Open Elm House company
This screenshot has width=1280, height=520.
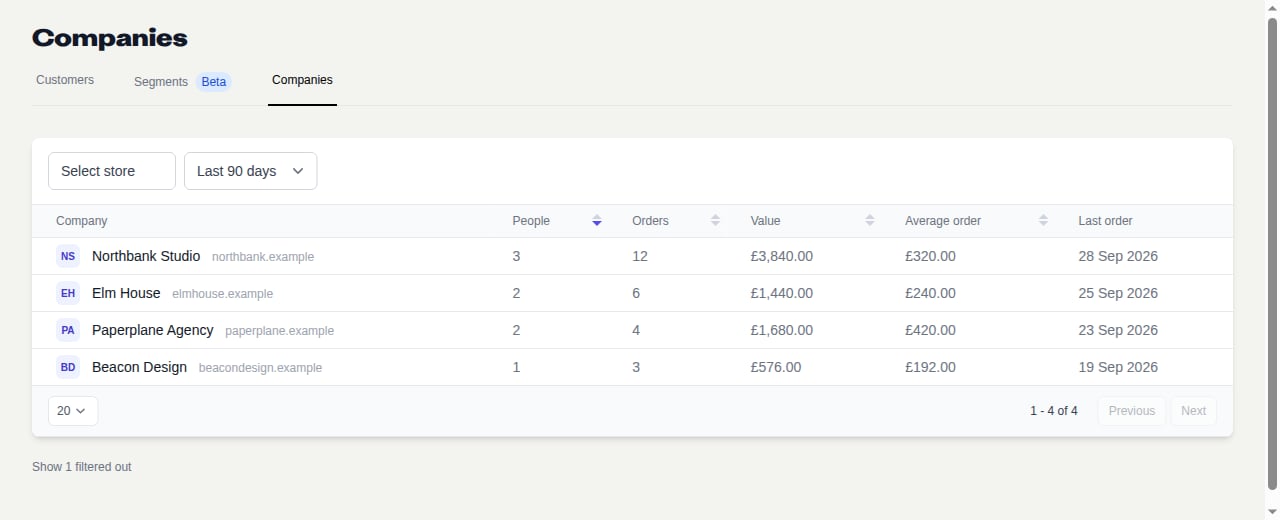tap(126, 293)
